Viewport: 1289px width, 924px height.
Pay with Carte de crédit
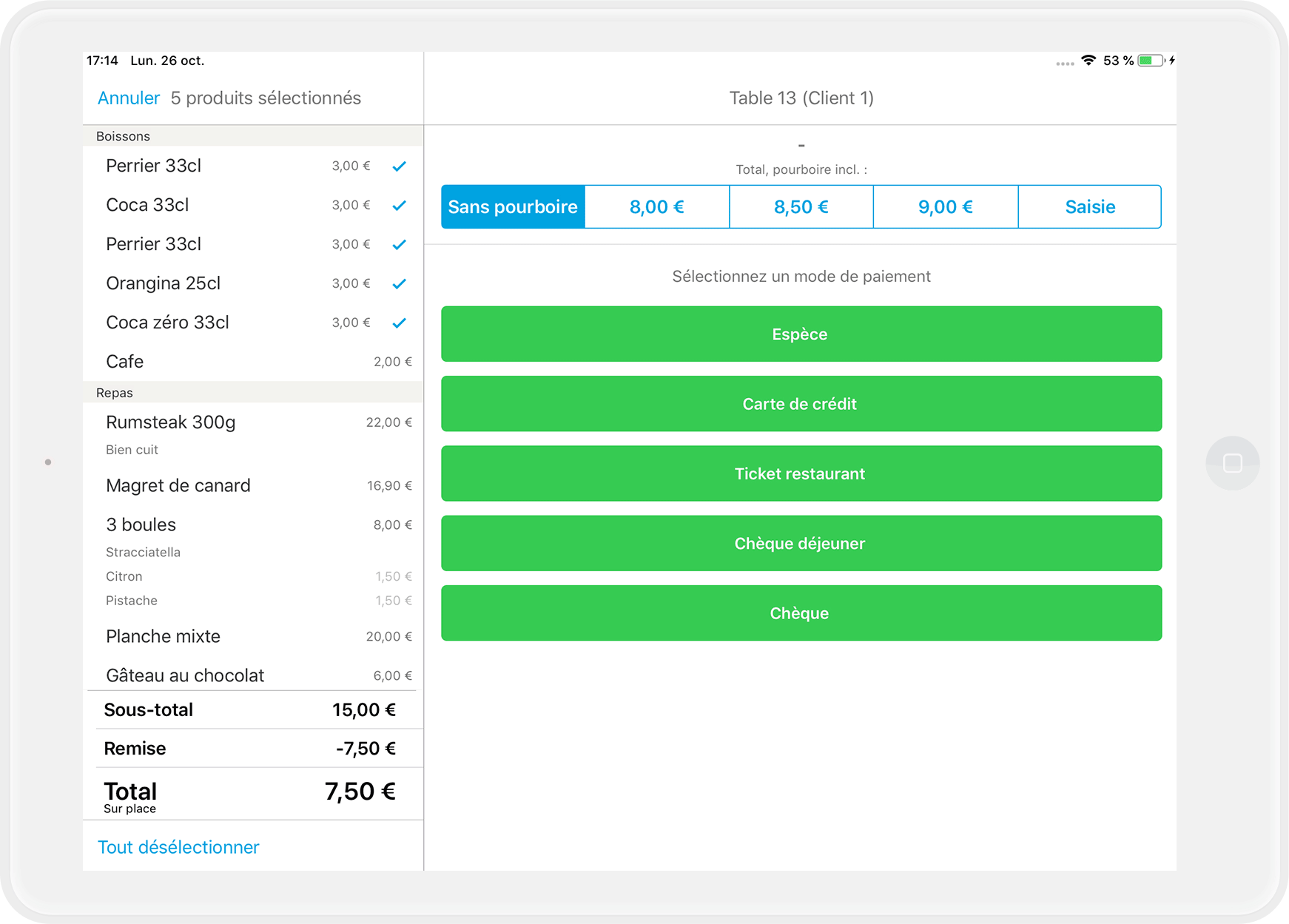(801, 404)
